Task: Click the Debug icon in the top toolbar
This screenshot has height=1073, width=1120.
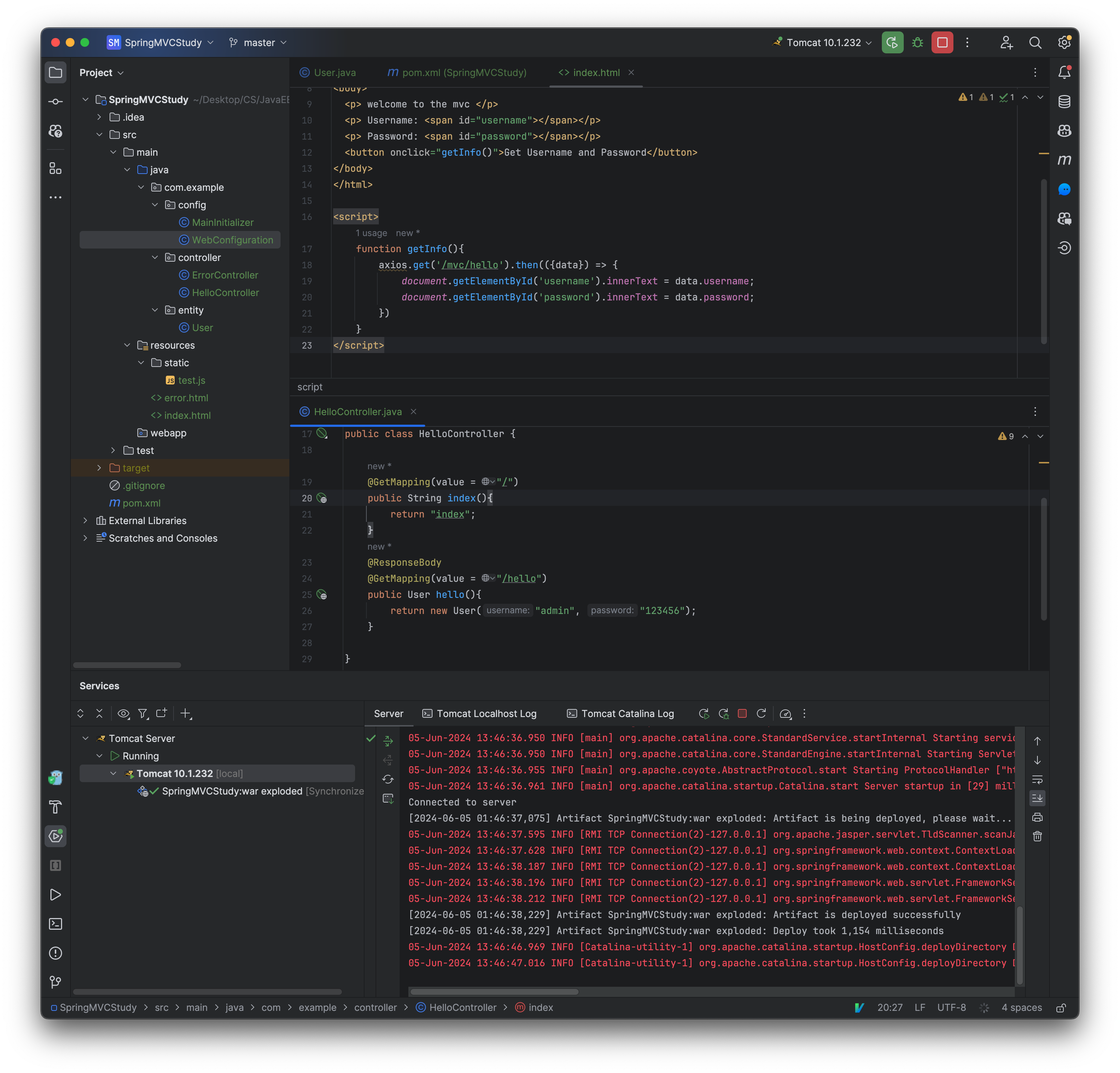Action: (x=917, y=42)
